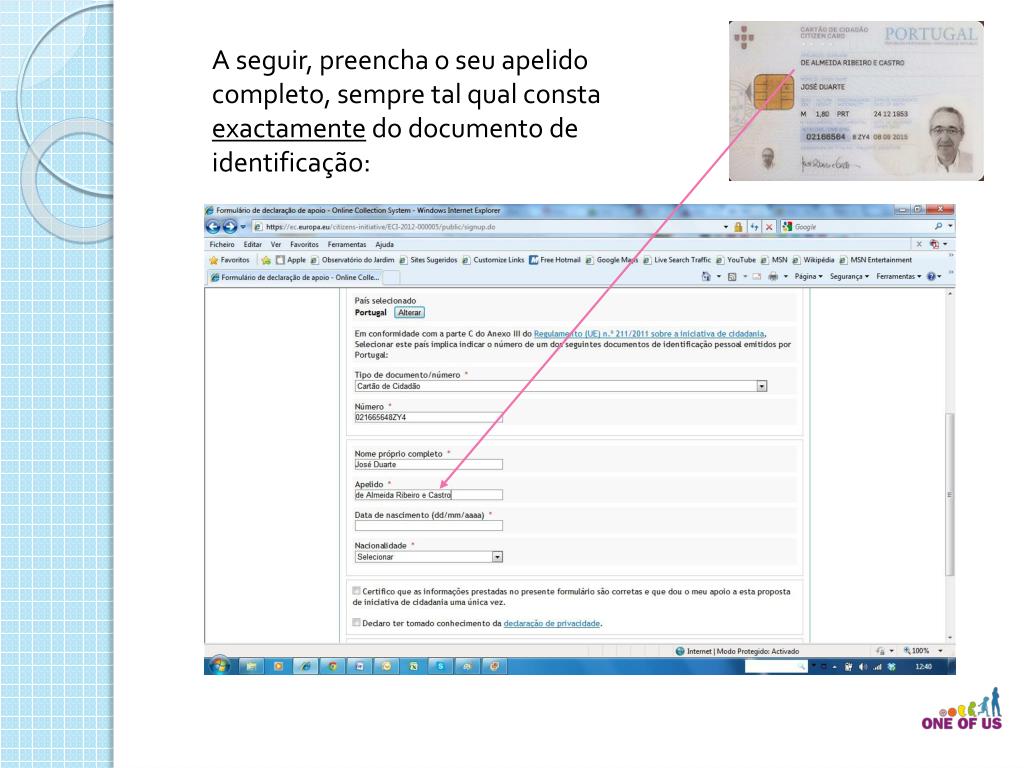
Task: Open the Segurança dropdown menu
Action: (x=849, y=276)
